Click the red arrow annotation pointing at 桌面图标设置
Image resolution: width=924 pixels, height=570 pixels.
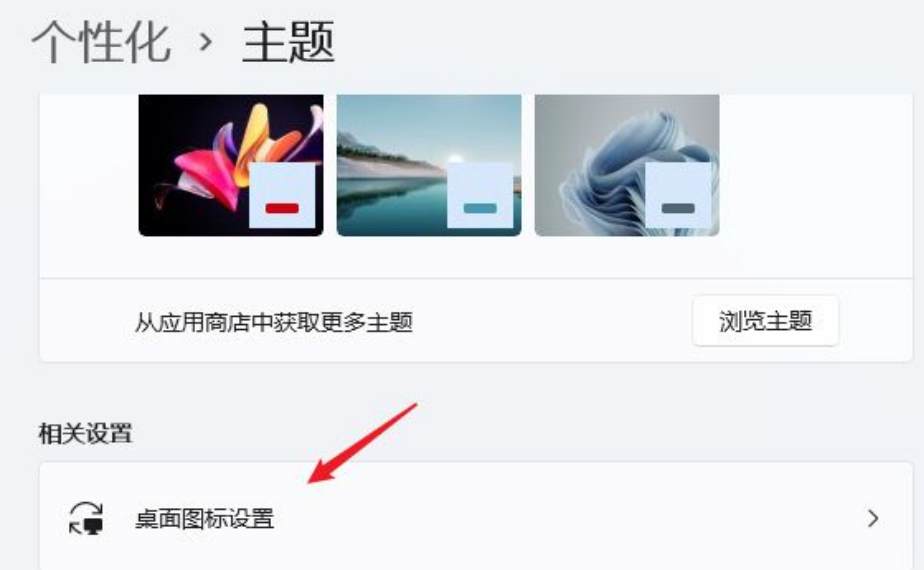(x=362, y=443)
